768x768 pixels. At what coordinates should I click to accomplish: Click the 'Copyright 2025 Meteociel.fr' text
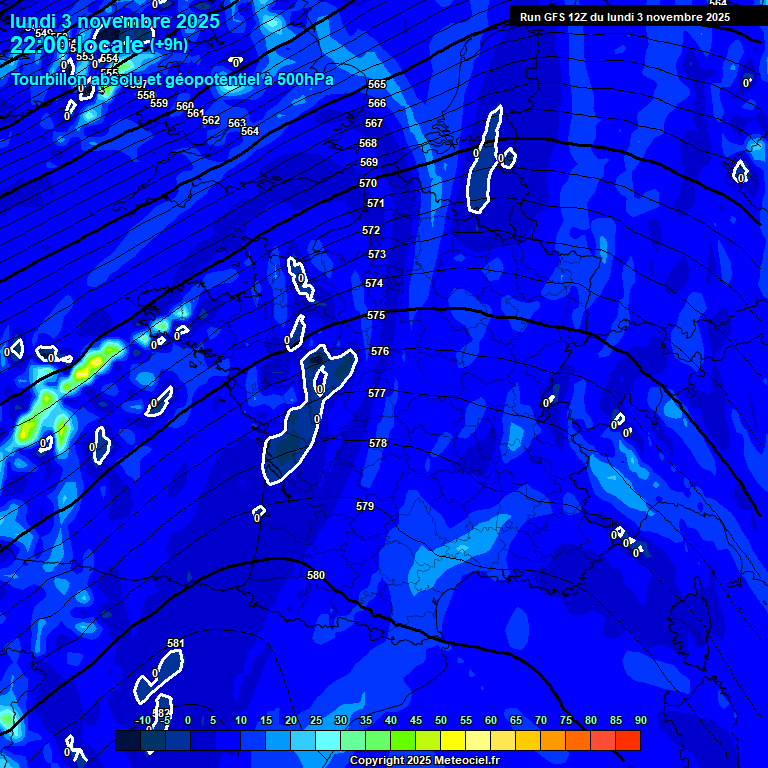(x=425, y=760)
